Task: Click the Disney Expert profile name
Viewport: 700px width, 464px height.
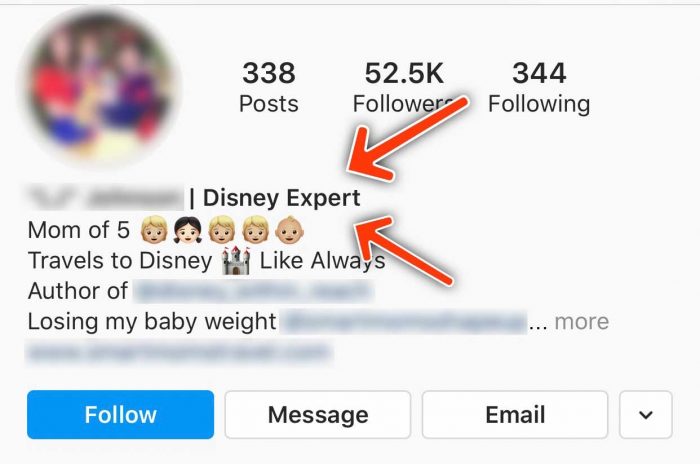Action: click(x=281, y=198)
